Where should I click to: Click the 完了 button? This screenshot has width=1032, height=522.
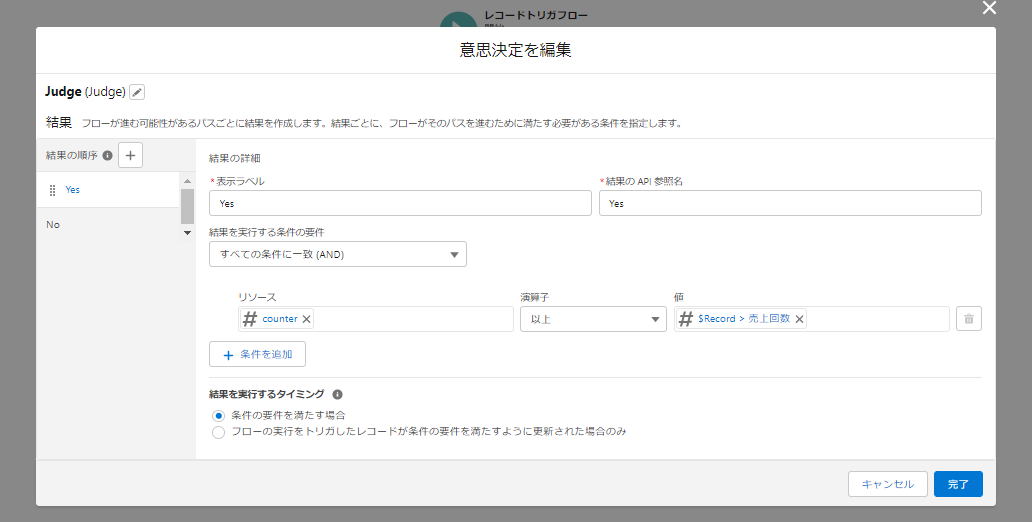click(x=958, y=484)
